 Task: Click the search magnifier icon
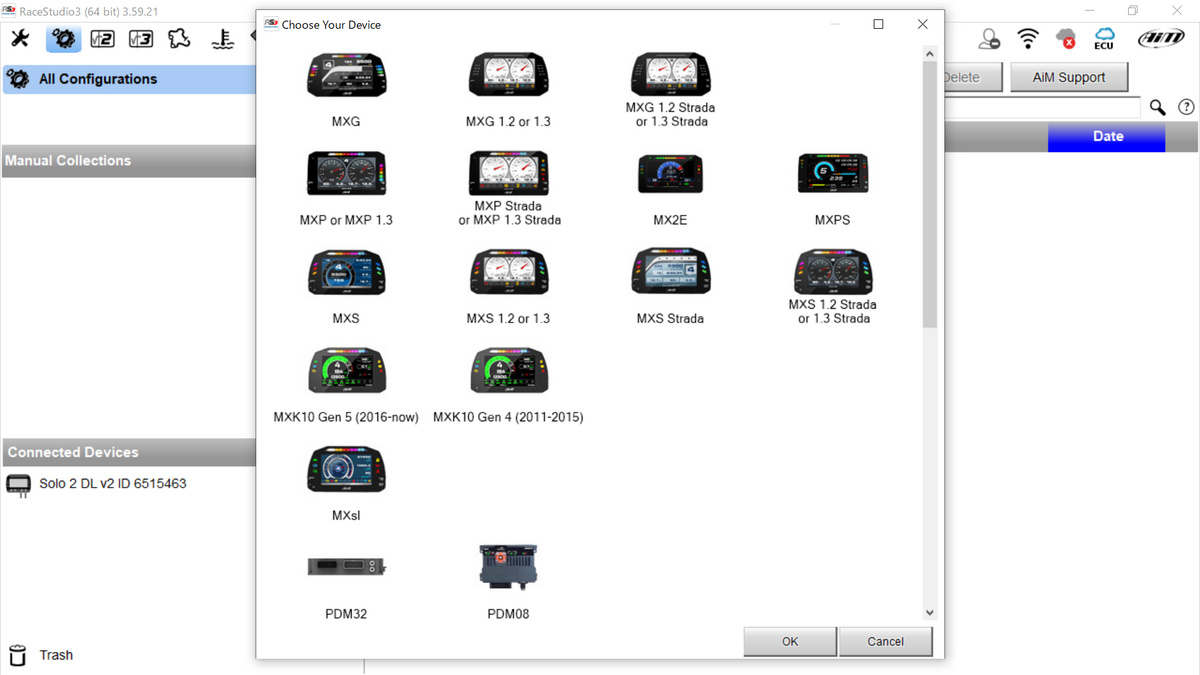1158,107
